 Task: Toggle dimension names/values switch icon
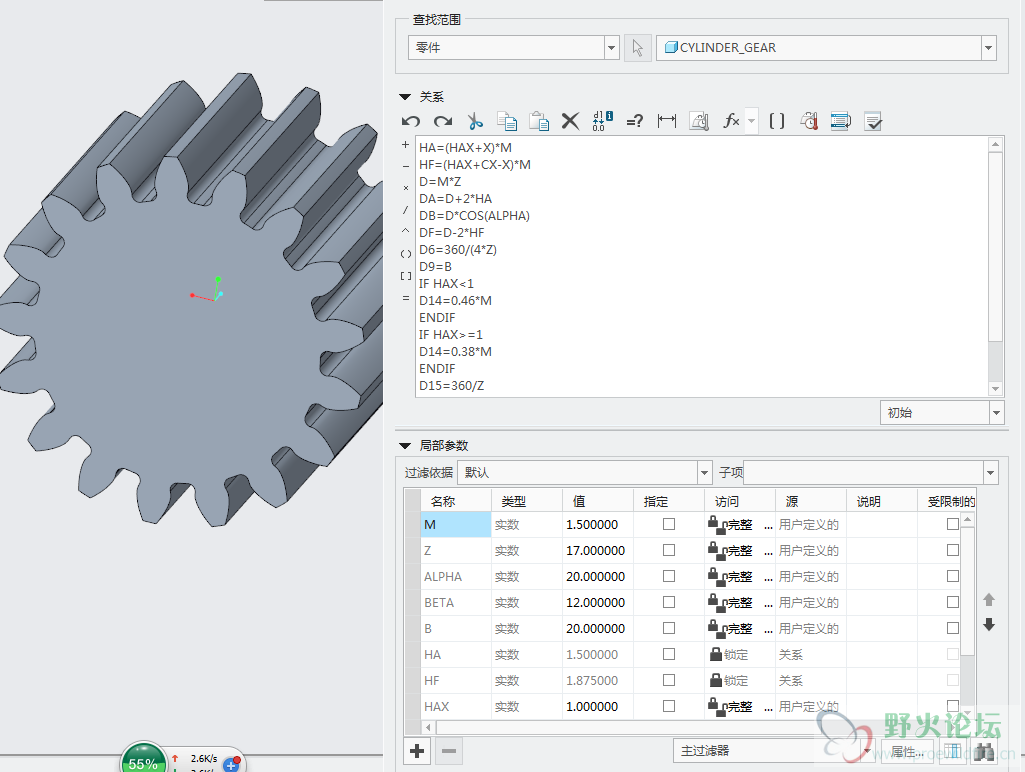click(602, 121)
